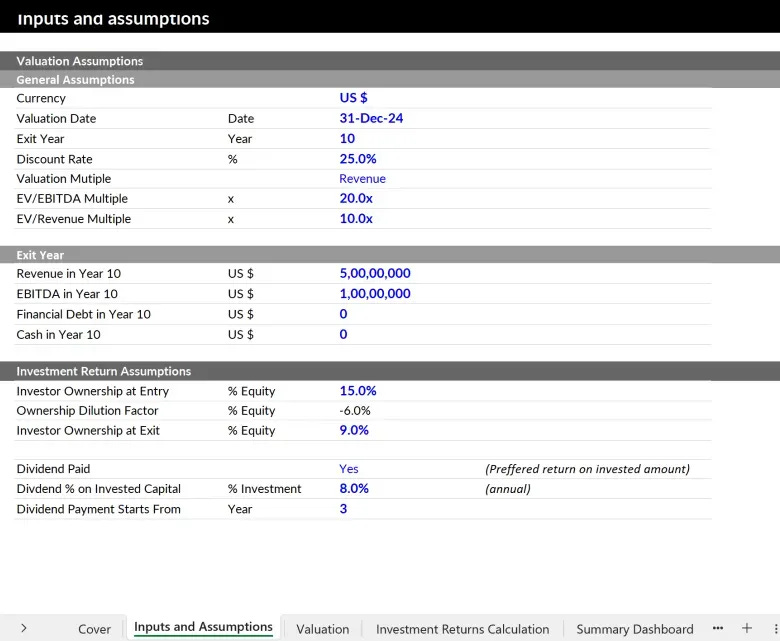Viewport: 780px width, 641px height.
Task: Select Divdend % on Invested Capital label
Action: 98,489
